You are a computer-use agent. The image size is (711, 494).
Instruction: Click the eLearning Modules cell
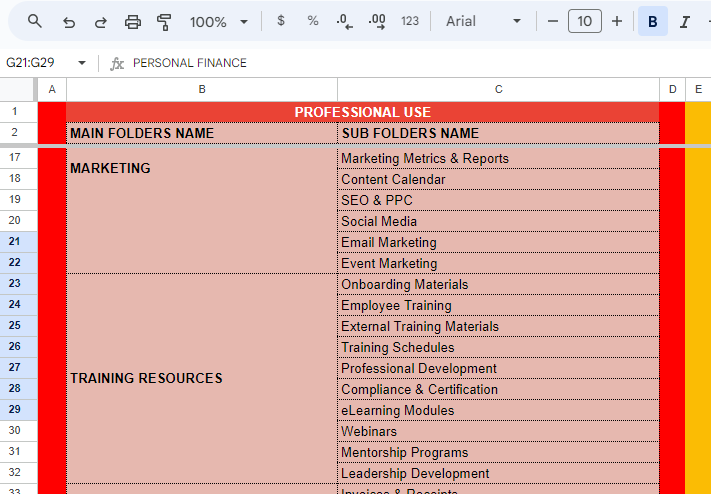(x=498, y=410)
